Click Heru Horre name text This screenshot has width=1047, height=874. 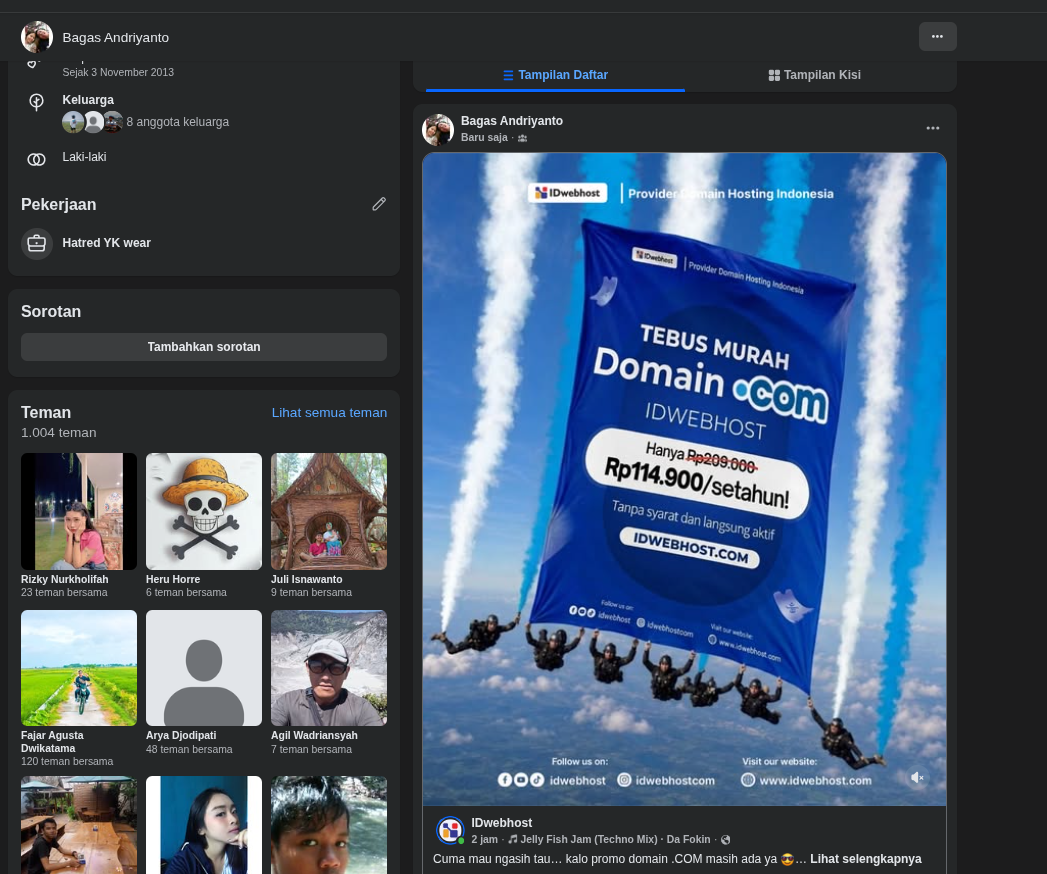click(173, 579)
